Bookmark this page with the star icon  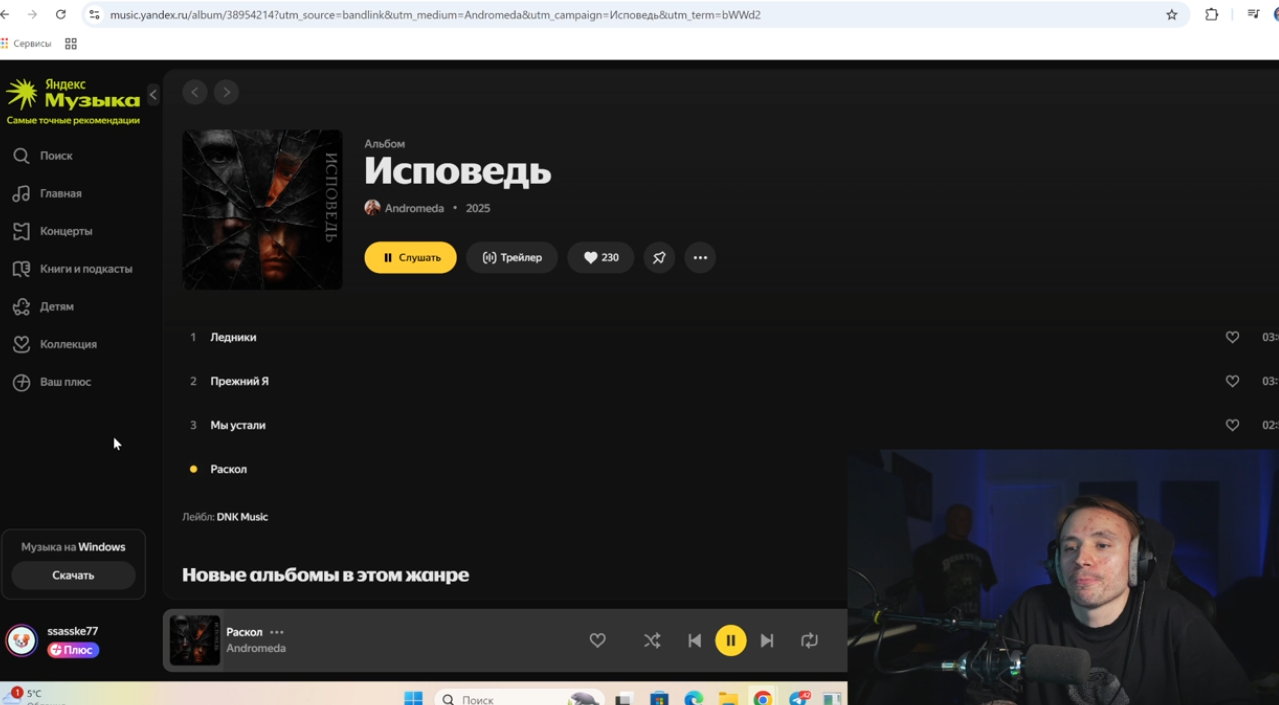(x=1172, y=15)
